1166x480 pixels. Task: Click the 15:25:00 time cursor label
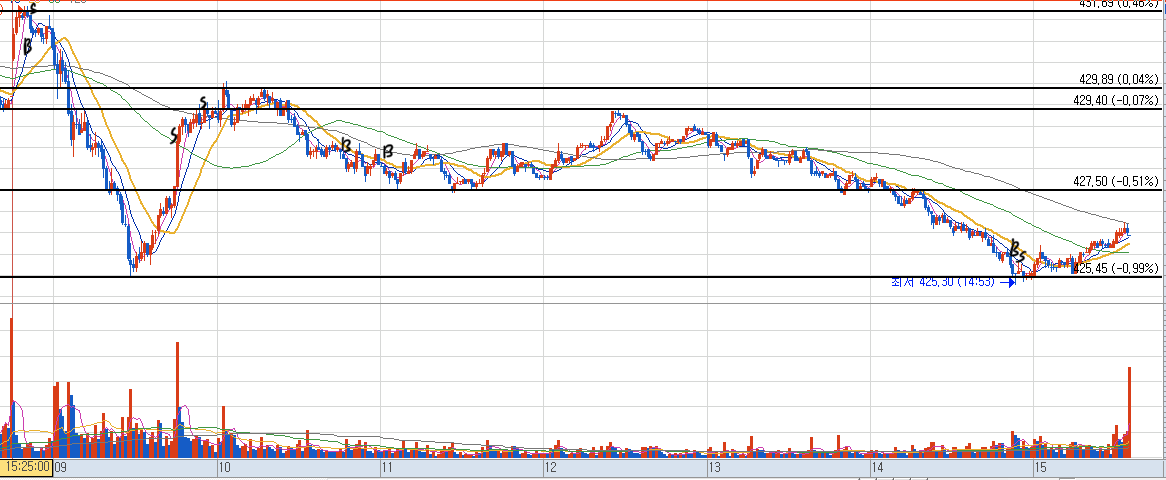(x=26, y=469)
